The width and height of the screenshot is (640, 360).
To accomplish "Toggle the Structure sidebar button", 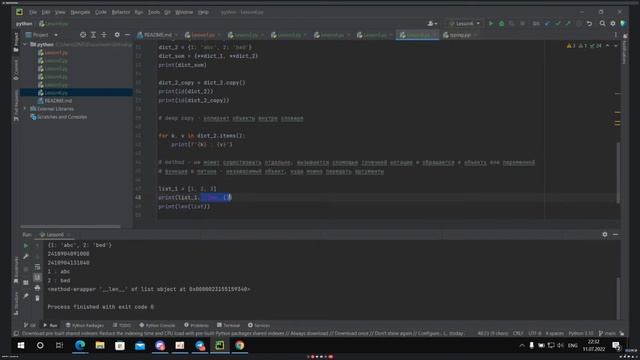I will click(16, 303).
